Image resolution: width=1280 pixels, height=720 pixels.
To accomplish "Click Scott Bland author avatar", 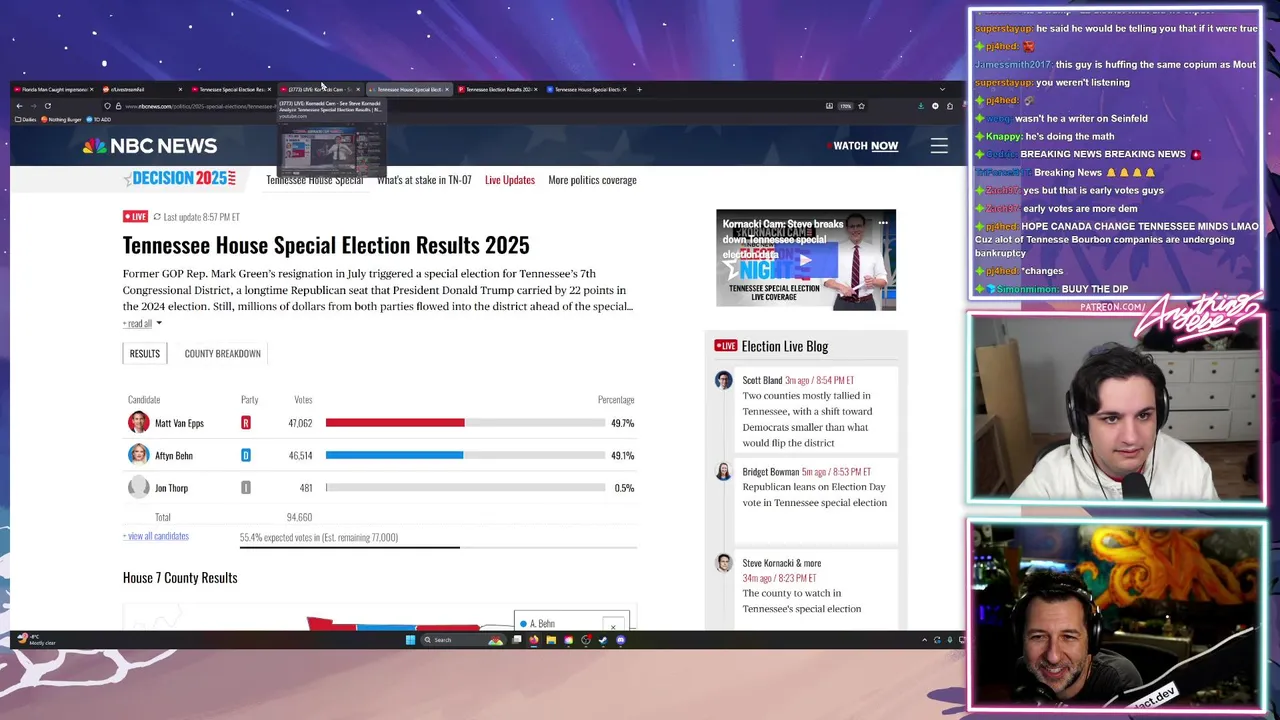I will point(723,380).
